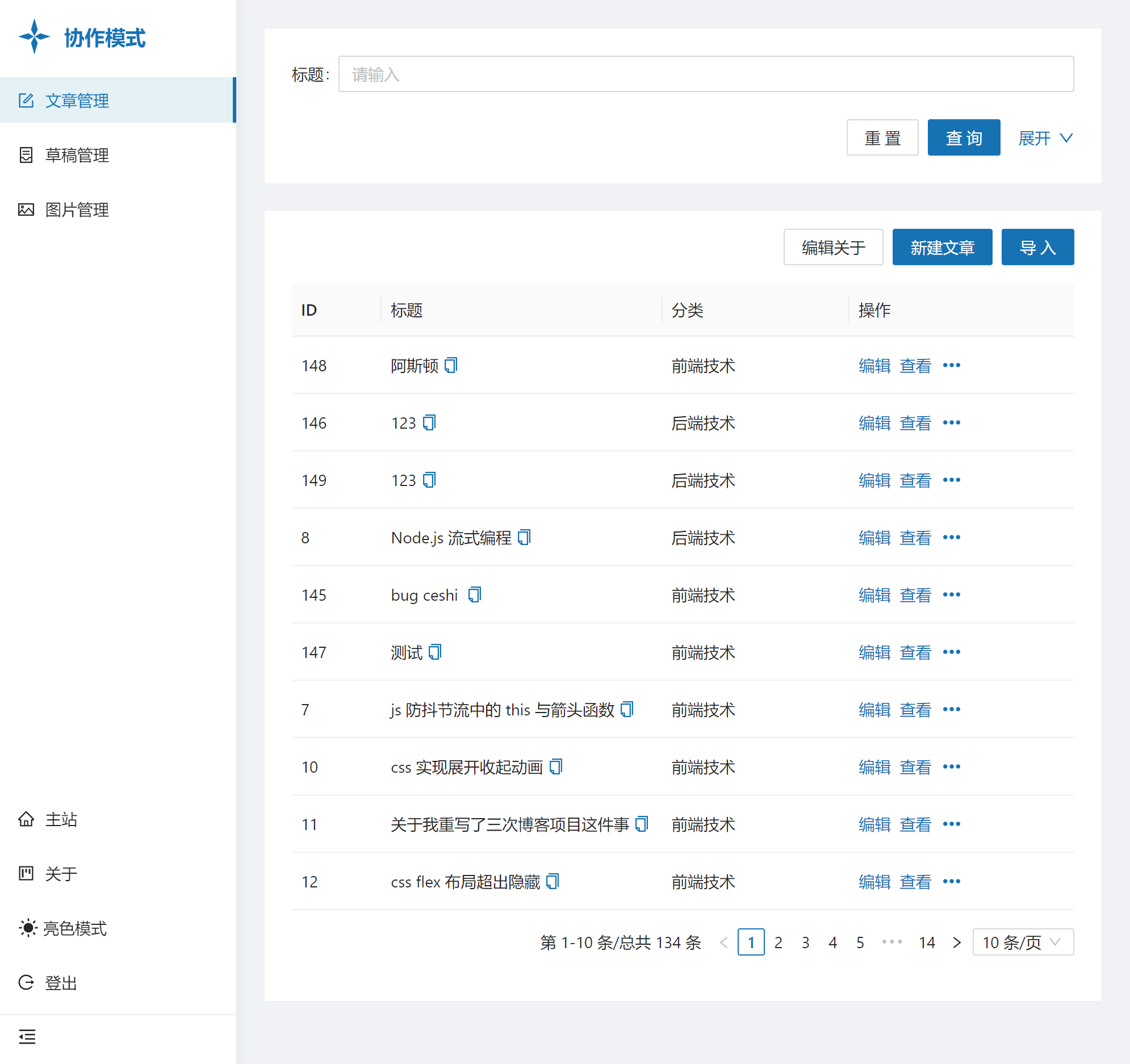
Task: Go to next page arrow
Action: pyautogui.click(x=957, y=942)
